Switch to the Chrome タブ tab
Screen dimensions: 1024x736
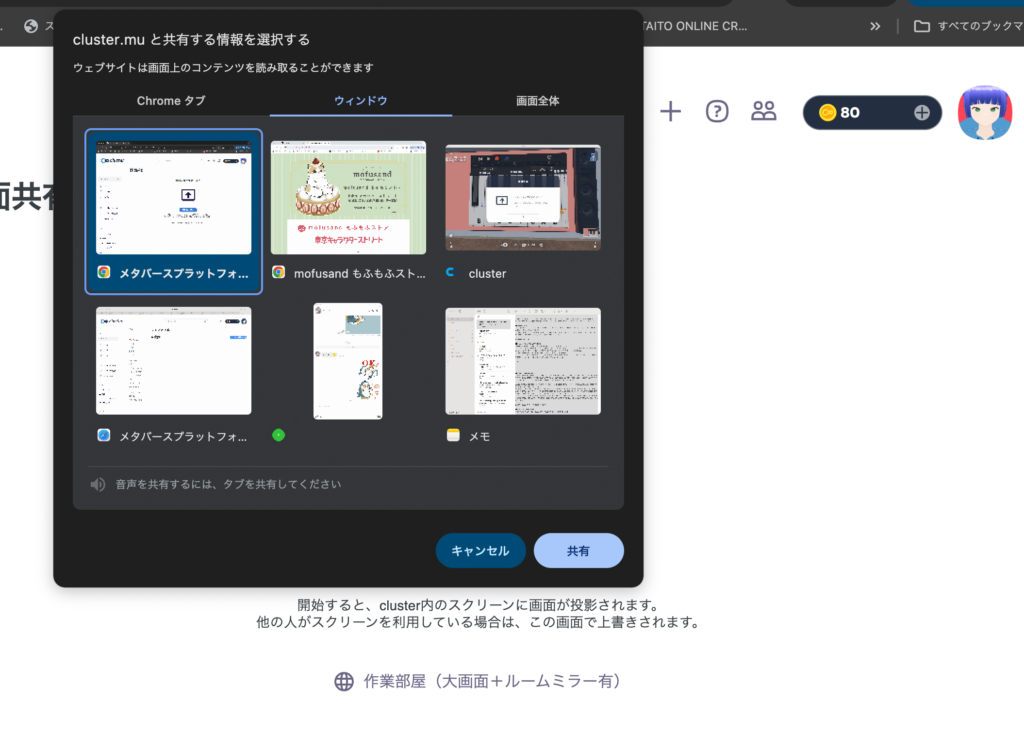171,101
